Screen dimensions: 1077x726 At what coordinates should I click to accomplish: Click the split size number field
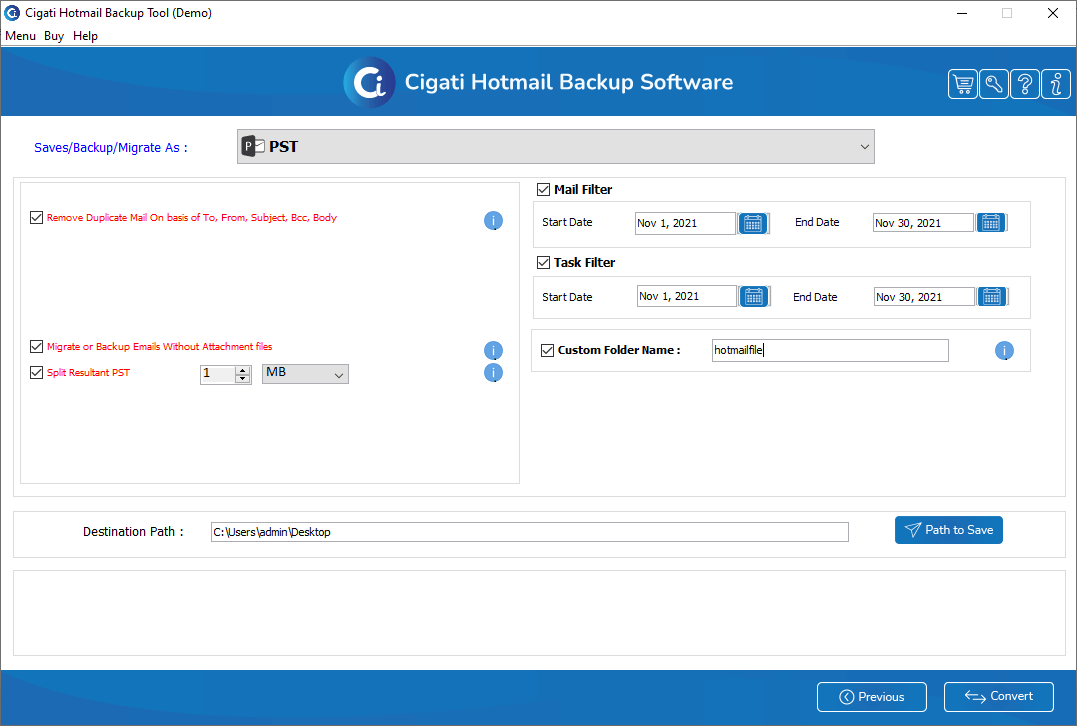(x=218, y=374)
